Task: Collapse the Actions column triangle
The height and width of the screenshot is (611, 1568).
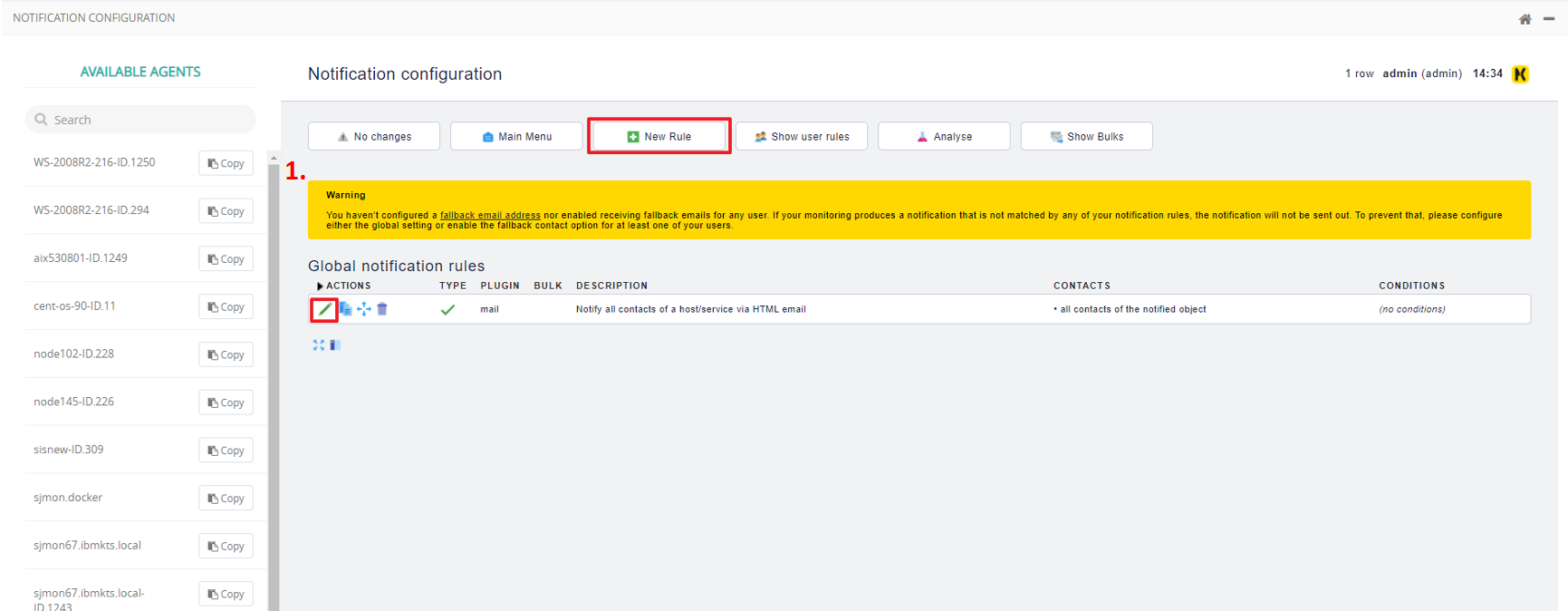Action: click(320, 286)
